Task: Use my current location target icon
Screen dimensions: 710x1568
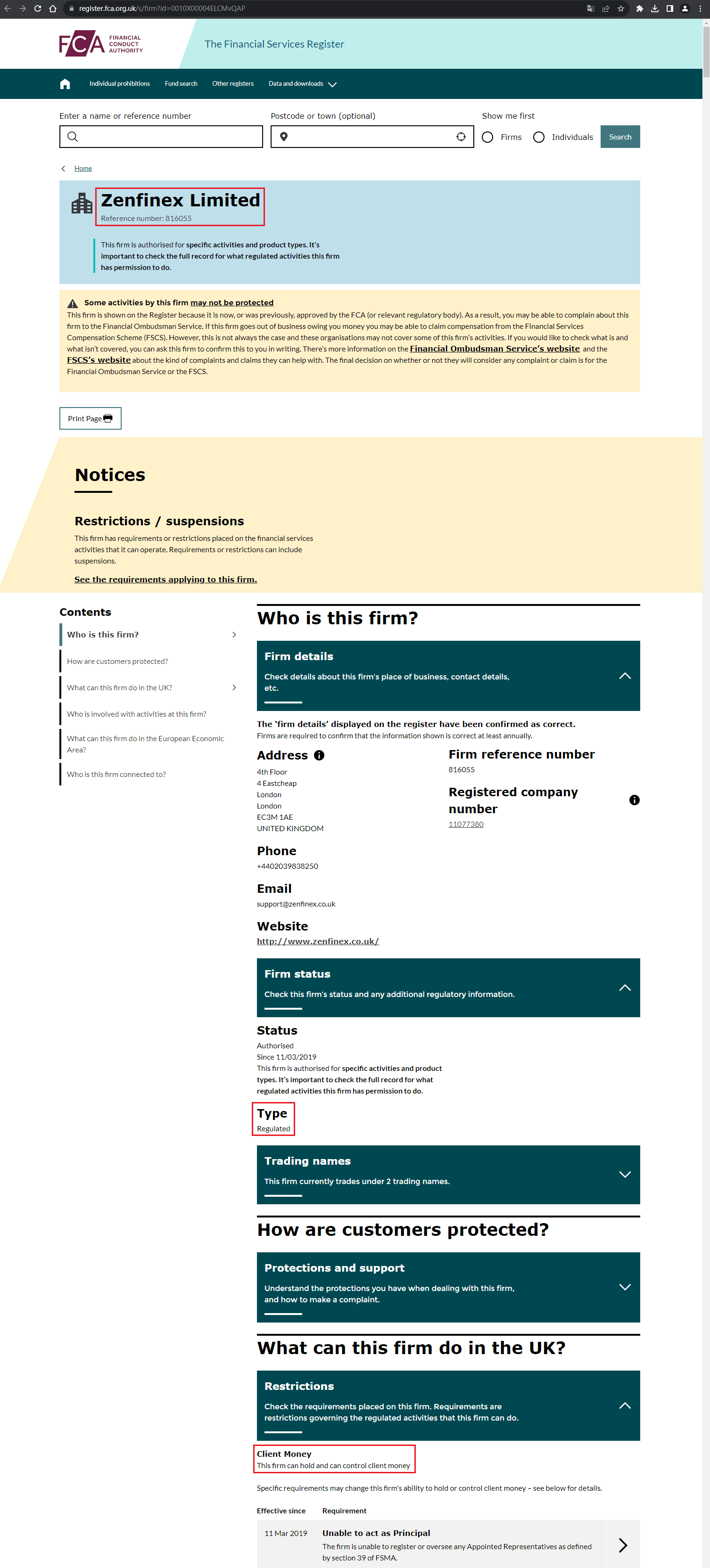Action: click(461, 137)
